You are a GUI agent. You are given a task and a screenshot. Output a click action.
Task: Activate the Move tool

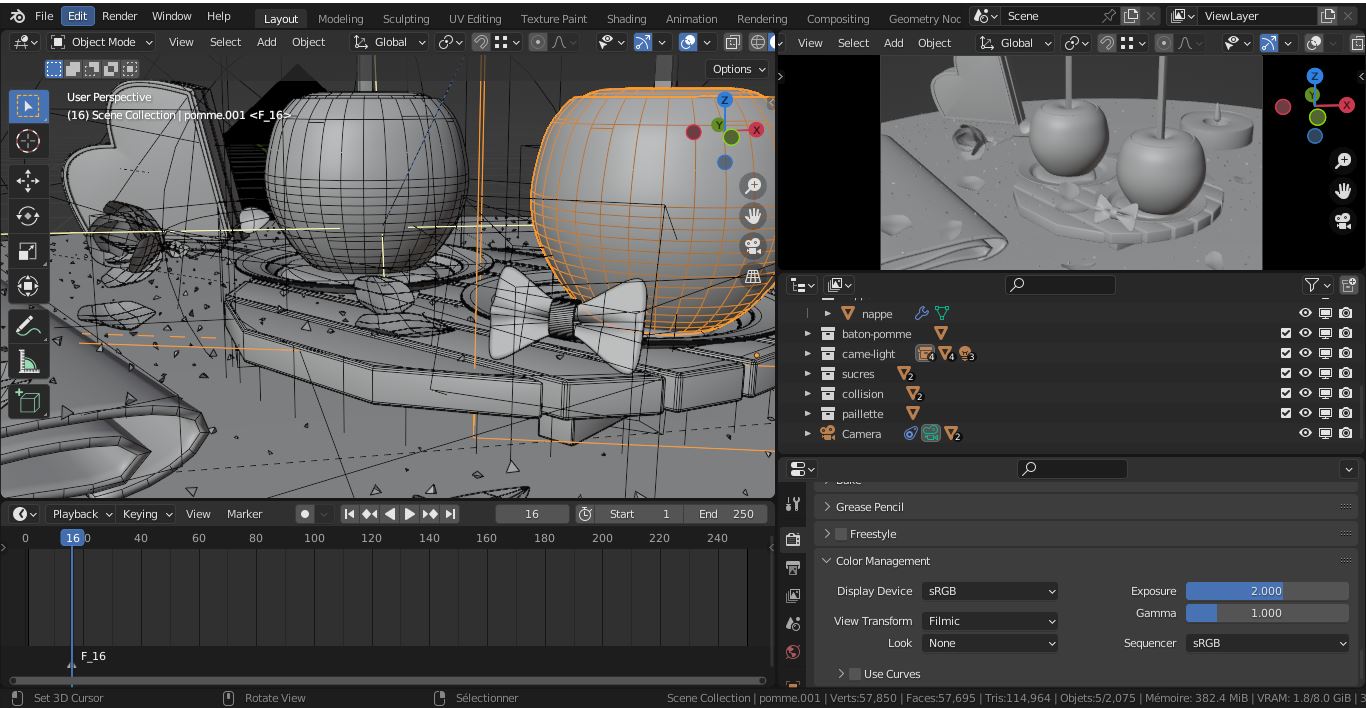tap(28, 180)
